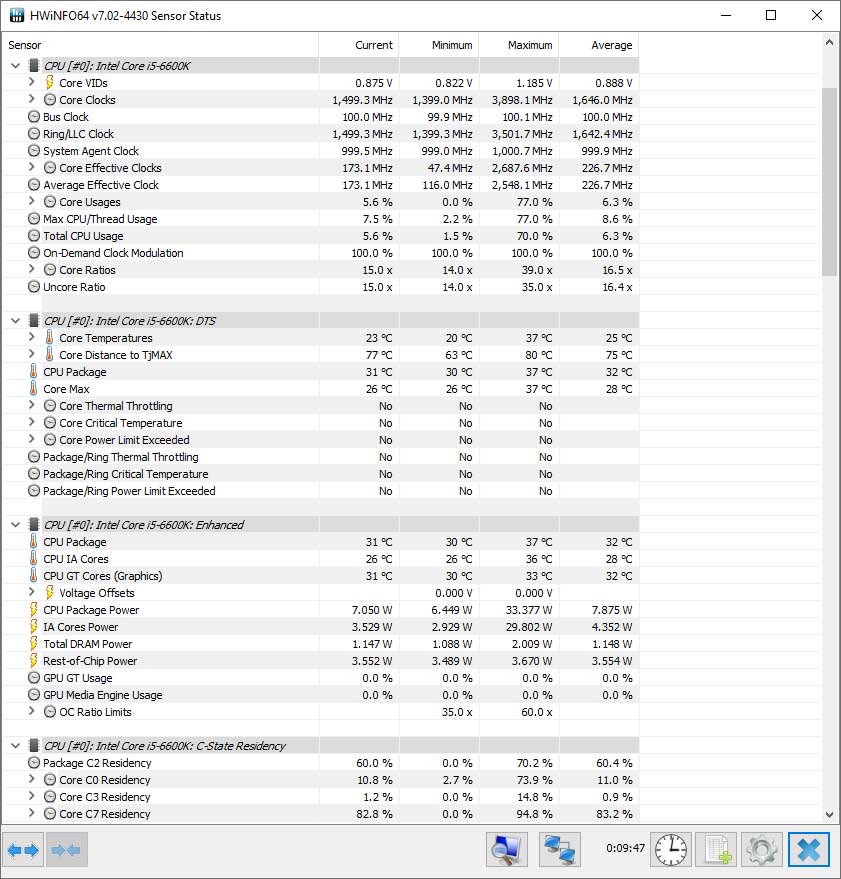This screenshot has width=841, height=879.
Task: Click the lightning icon beside Core VIDs
Action: tap(49, 83)
